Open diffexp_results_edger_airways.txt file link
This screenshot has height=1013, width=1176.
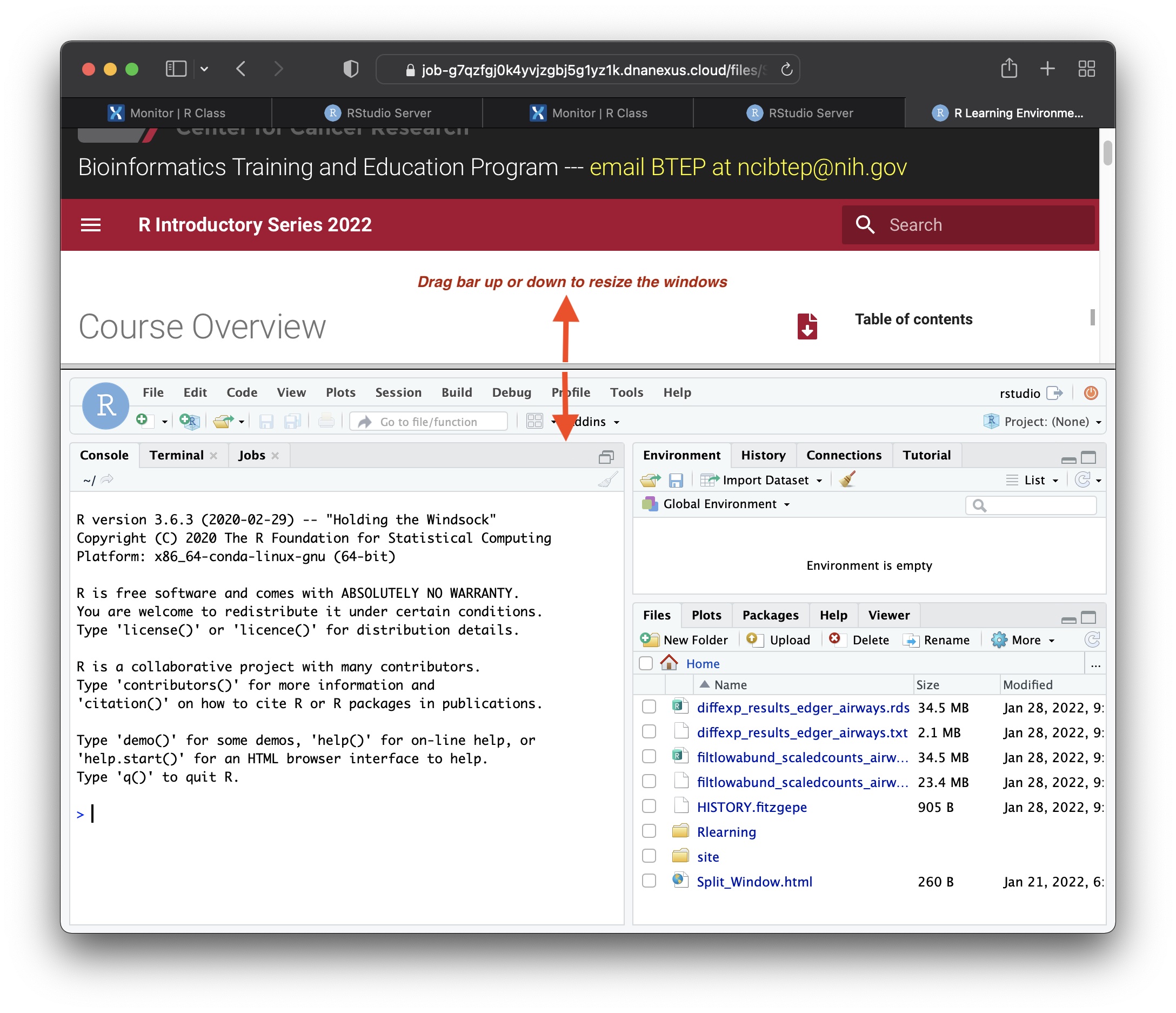pos(801,732)
